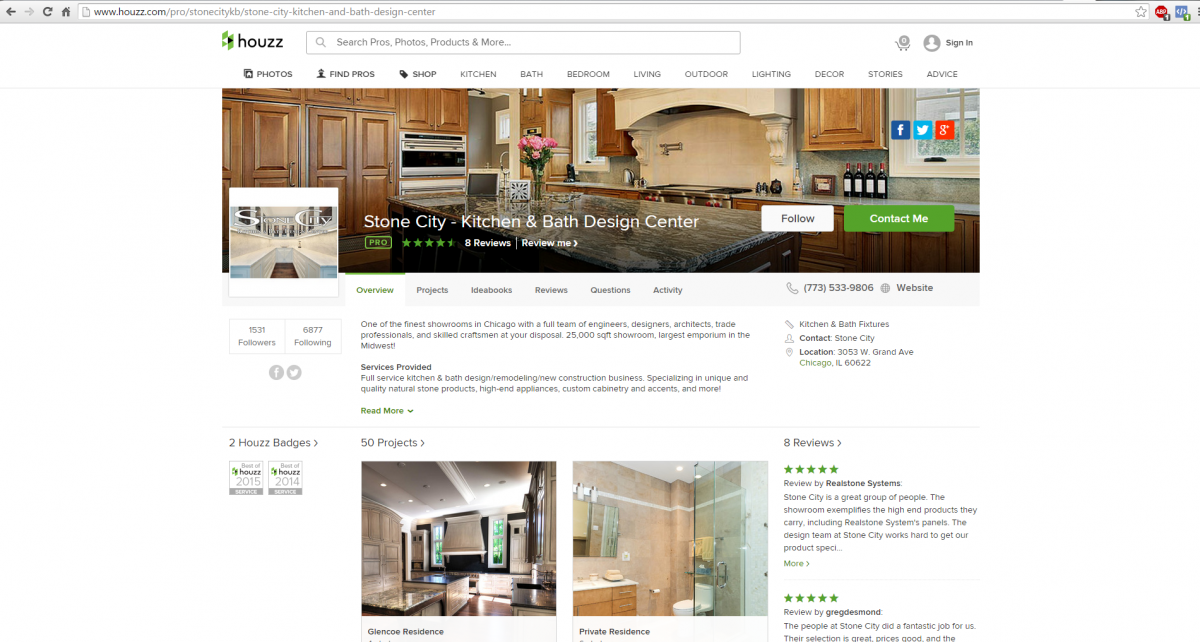Image resolution: width=1200 pixels, height=642 pixels.
Task: Open the FIND PROS menu
Action: click(x=345, y=74)
